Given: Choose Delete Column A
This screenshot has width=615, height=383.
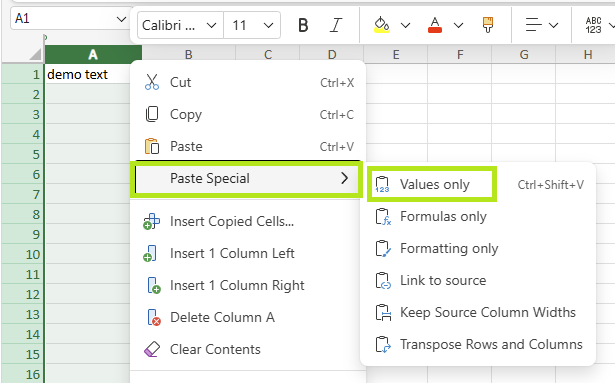Looking at the screenshot, I should pyautogui.click(x=248, y=317).
